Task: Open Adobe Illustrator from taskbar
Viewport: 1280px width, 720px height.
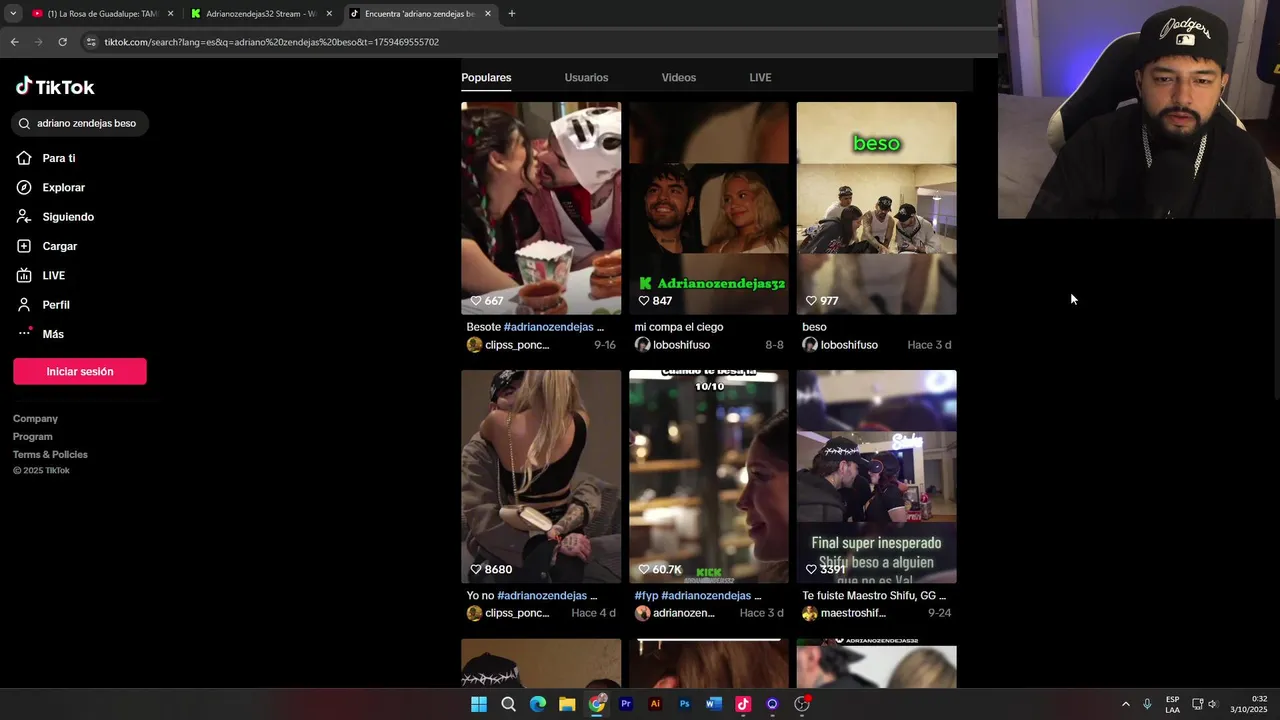Action: click(655, 704)
